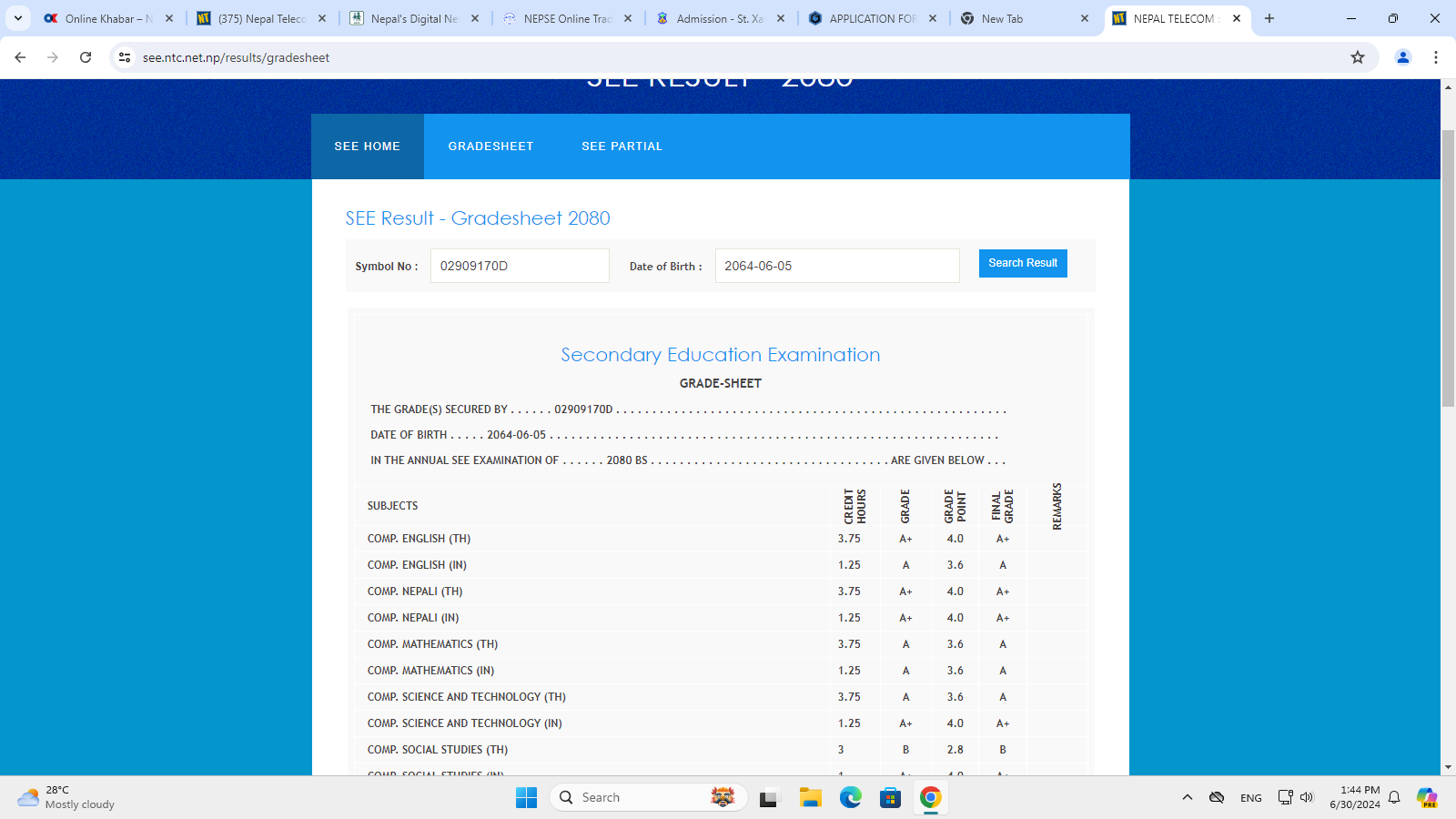Bookmark this page with the star icon
This screenshot has width=1456, height=819.
(x=1358, y=57)
